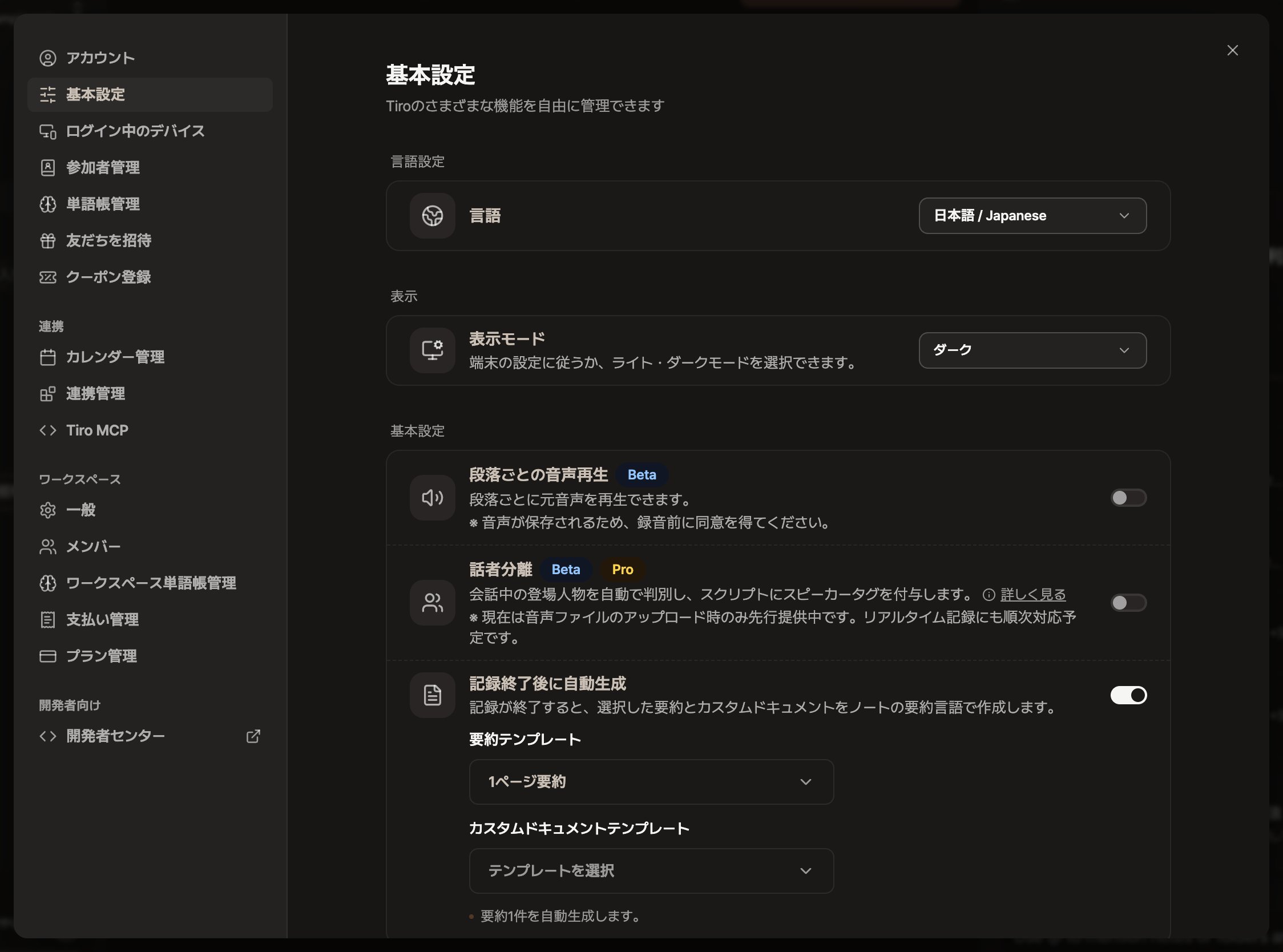The width and height of the screenshot is (1283, 952).
Task: Open the ログイン中のデバイス menu item
Action: coord(150,131)
